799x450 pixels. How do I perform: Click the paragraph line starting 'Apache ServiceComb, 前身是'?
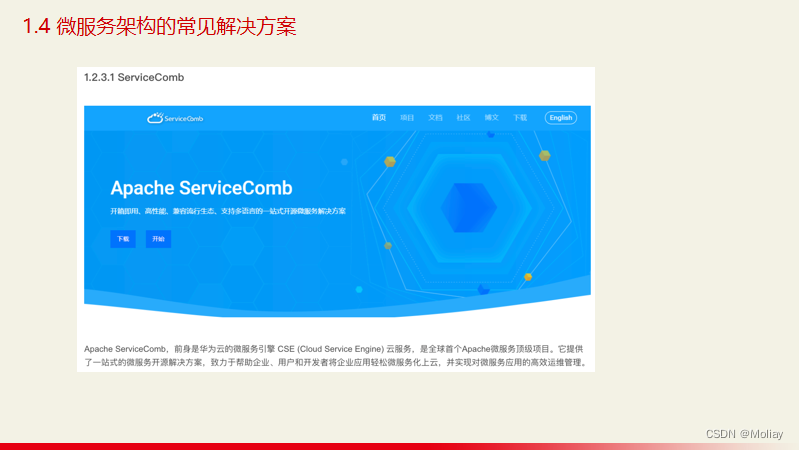click(x=334, y=349)
